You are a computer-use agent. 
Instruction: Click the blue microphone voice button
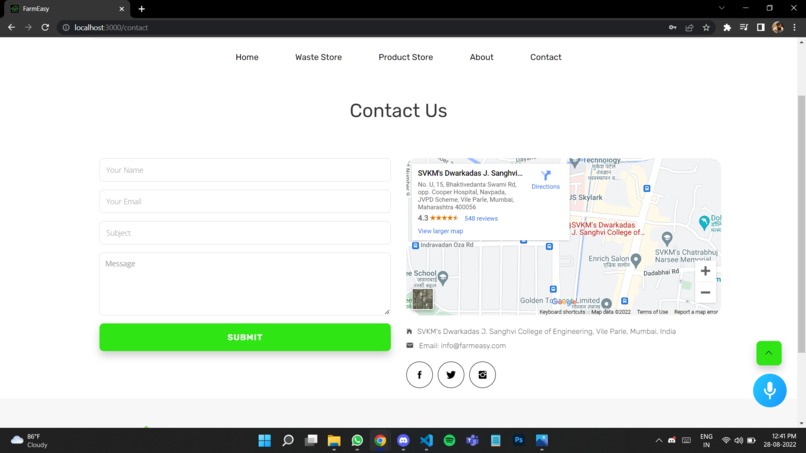pos(770,390)
